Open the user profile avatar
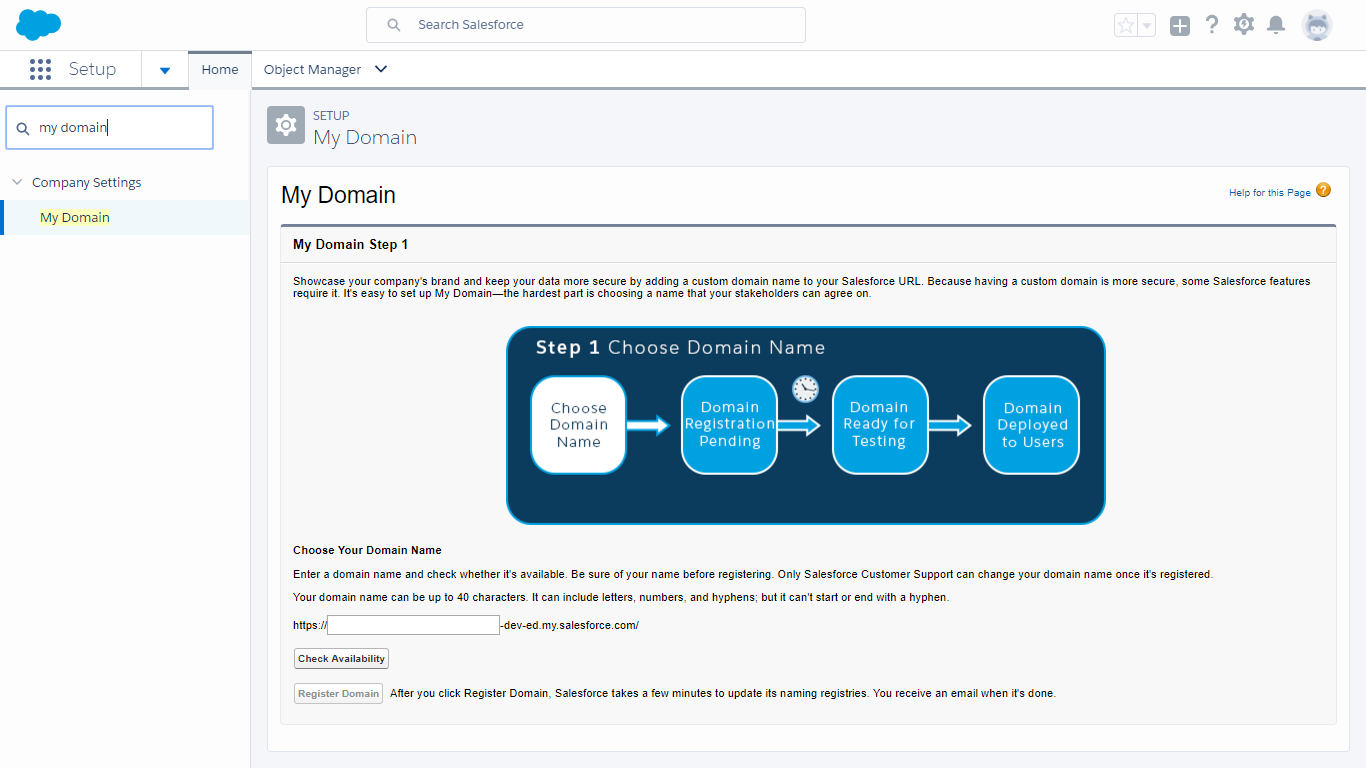 pos(1317,26)
